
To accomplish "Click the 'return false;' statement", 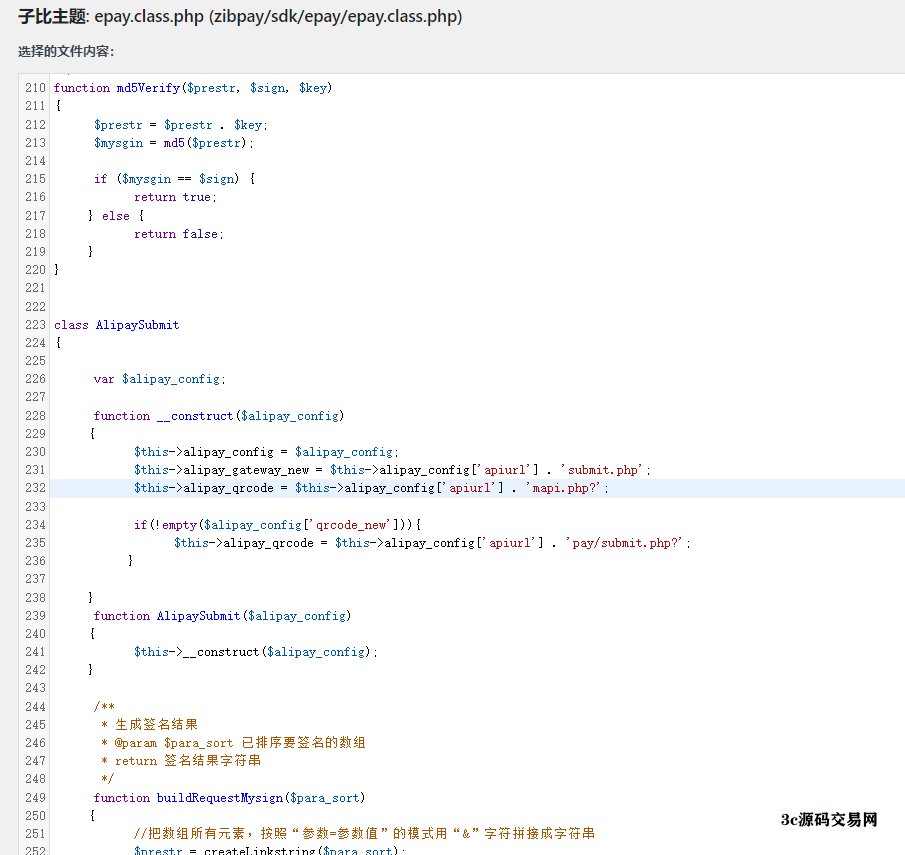I will tap(179, 234).
